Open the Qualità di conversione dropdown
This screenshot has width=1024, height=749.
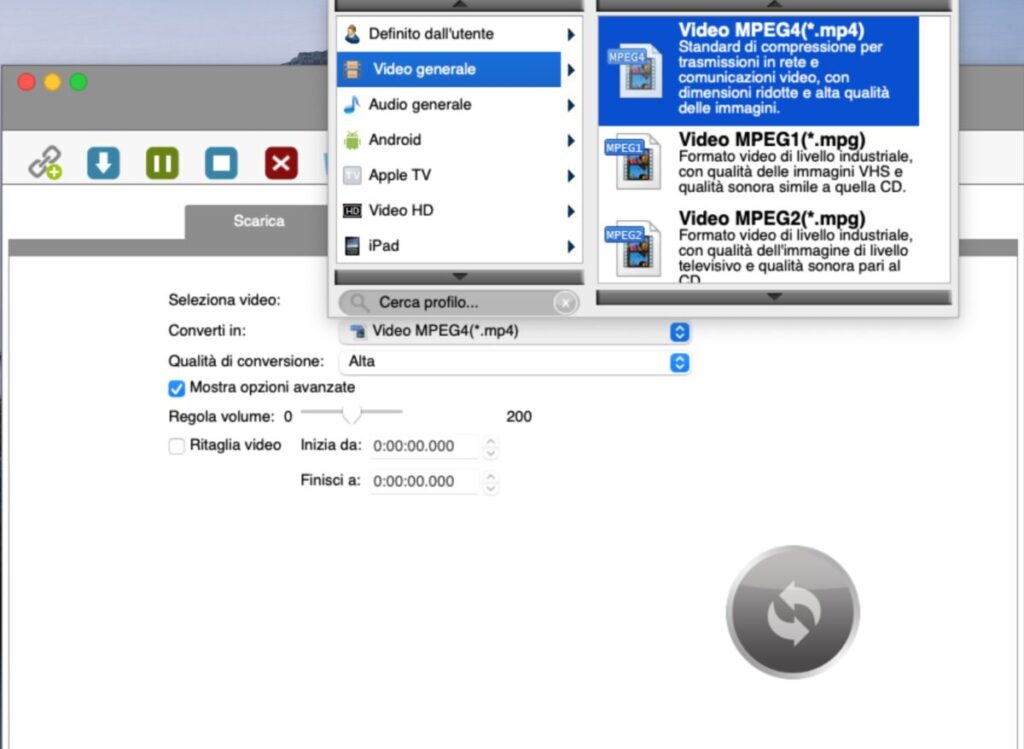click(x=515, y=362)
